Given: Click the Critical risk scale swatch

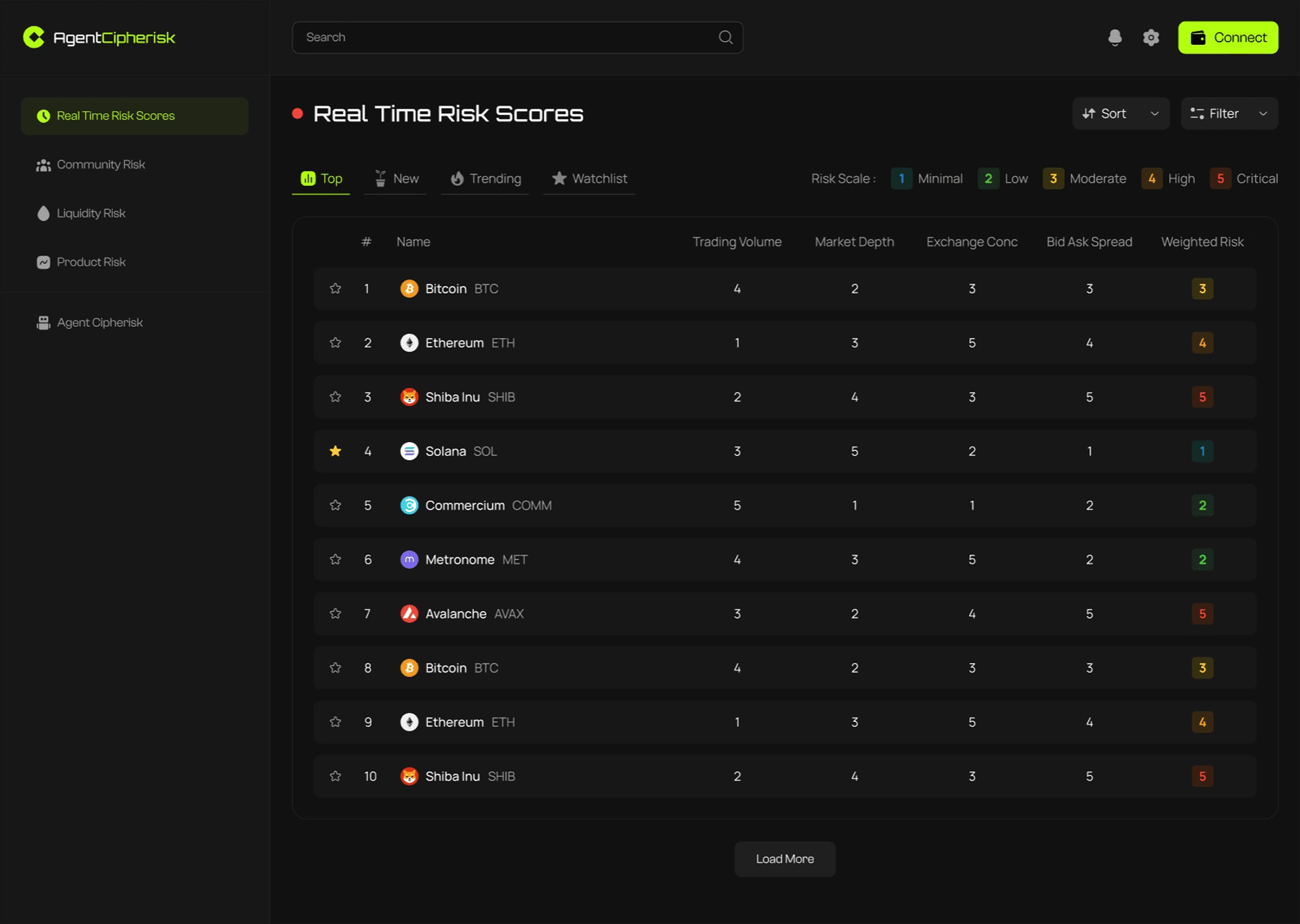Looking at the screenshot, I should pyautogui.click(x=1220, y=179).
